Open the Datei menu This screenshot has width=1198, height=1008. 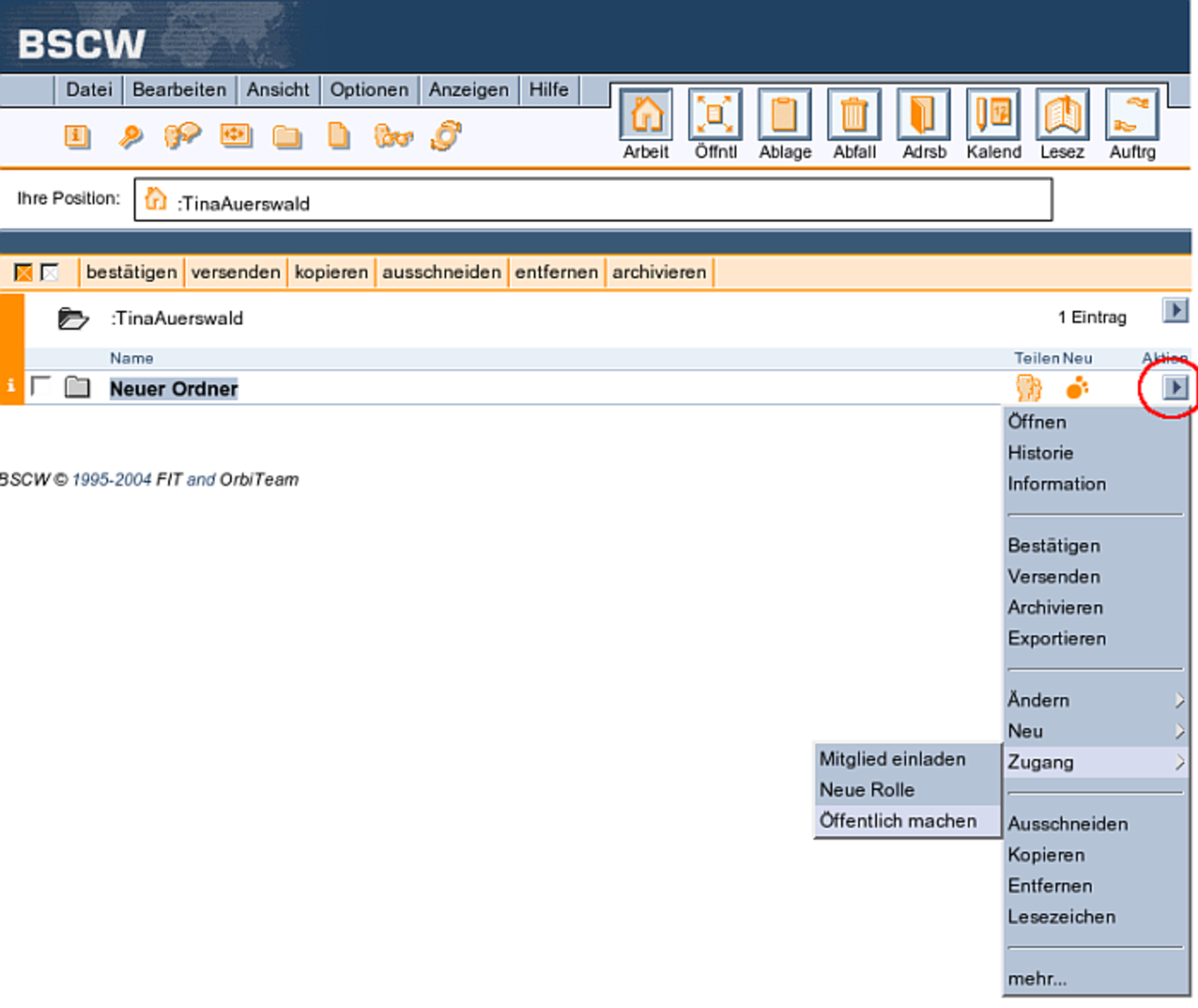(x=89, y=90)
